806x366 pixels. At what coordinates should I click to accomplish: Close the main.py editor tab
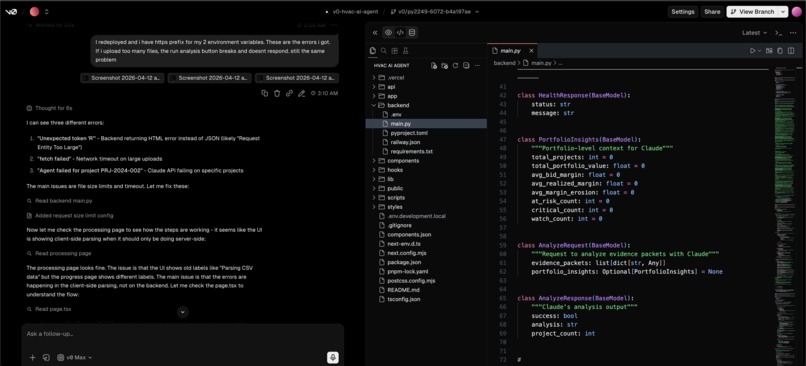[532, 51]
